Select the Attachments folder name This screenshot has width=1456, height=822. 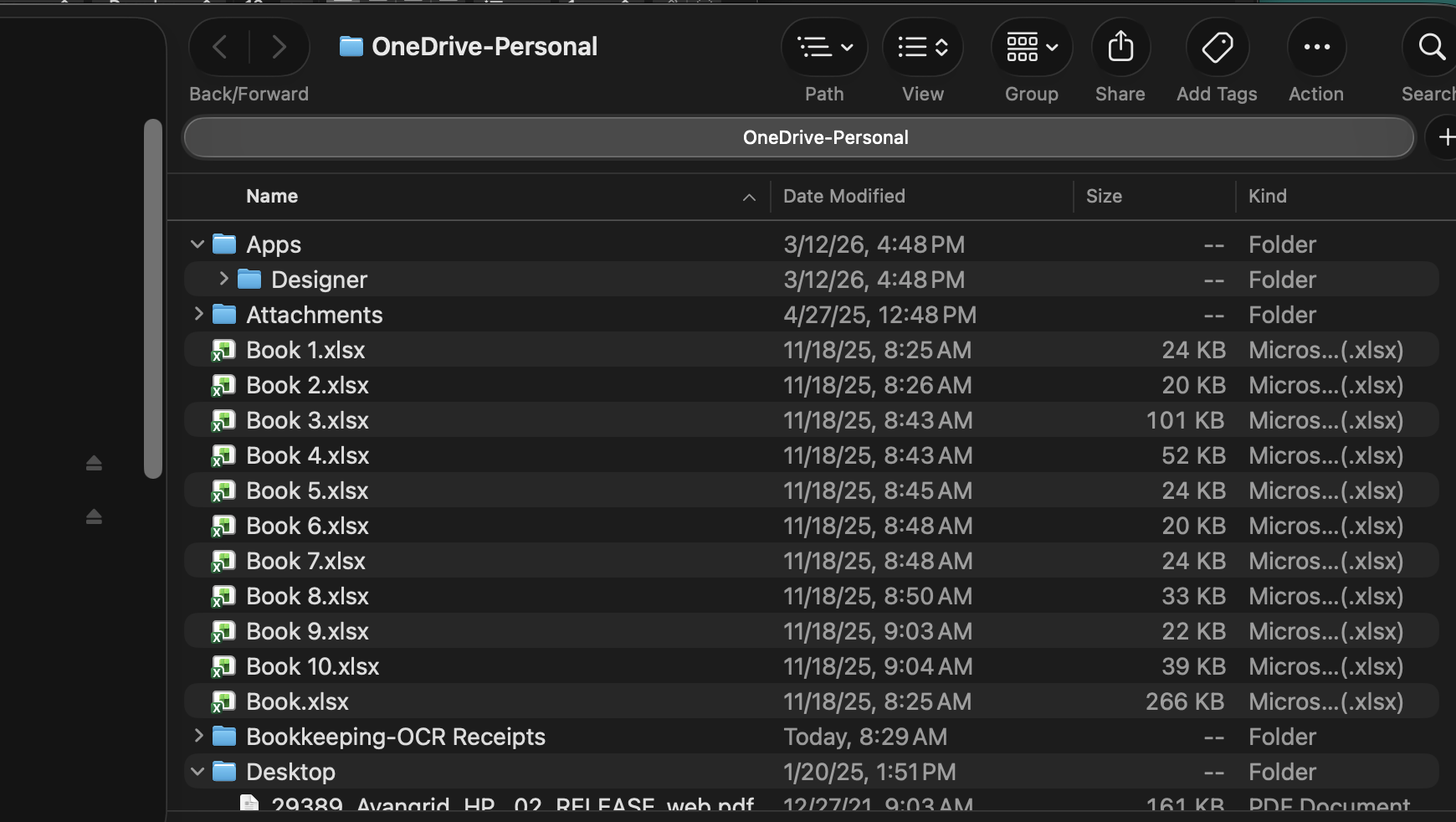coord(314,315)
